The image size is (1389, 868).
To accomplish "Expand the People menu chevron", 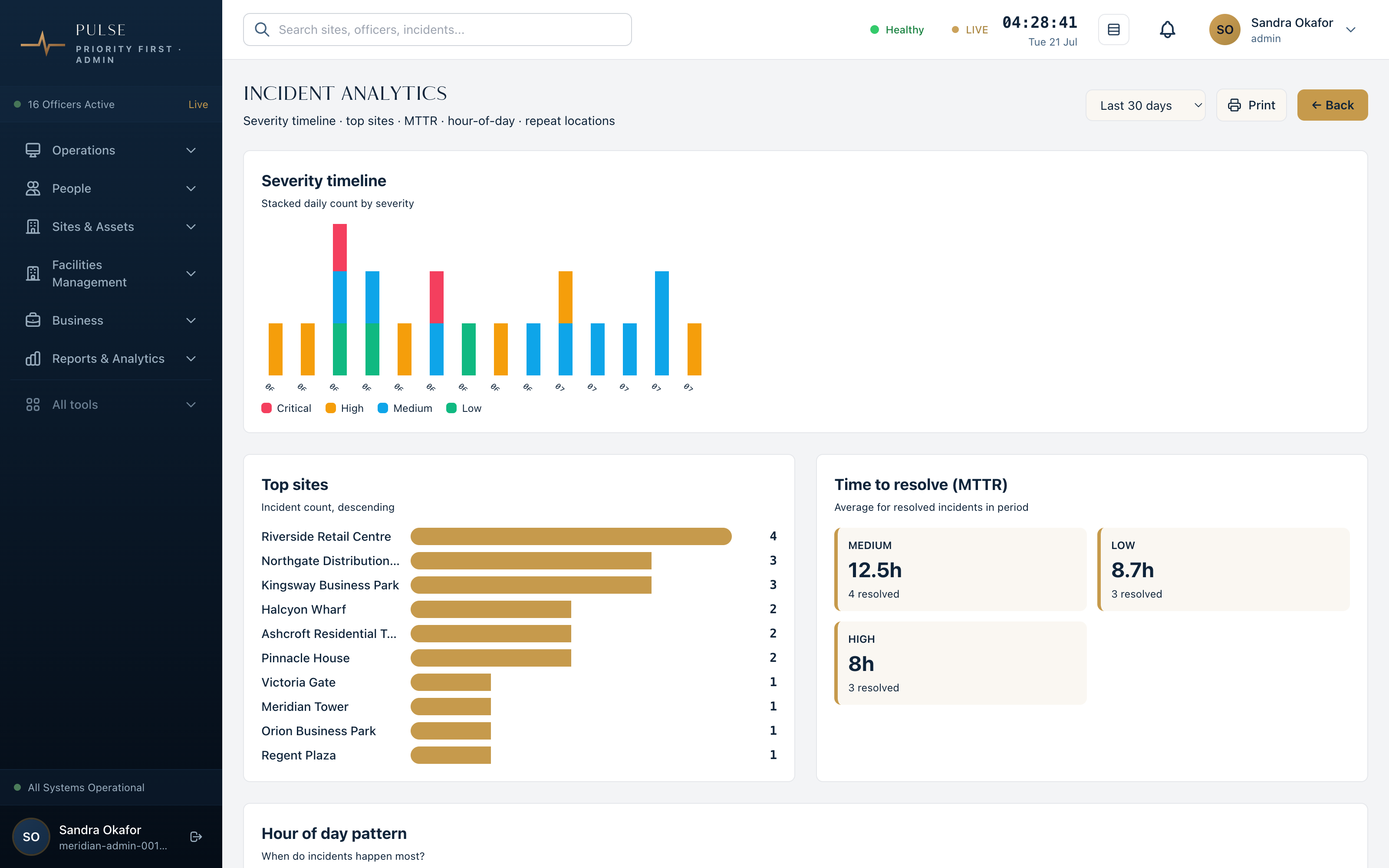I will pos(191,188).
